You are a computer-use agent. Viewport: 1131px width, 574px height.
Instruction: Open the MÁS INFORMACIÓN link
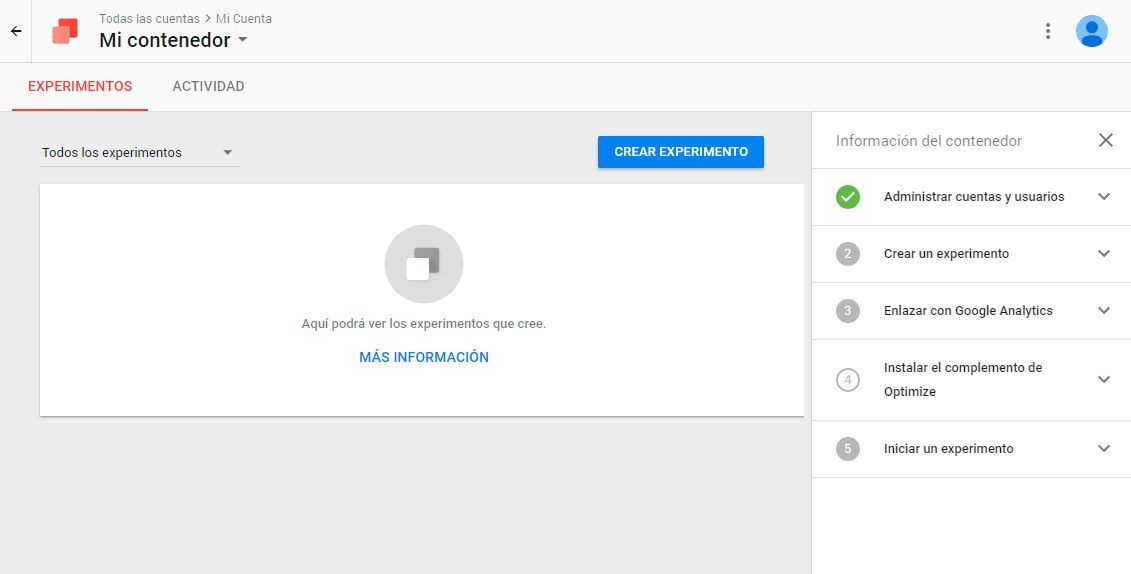pos(424,357)
